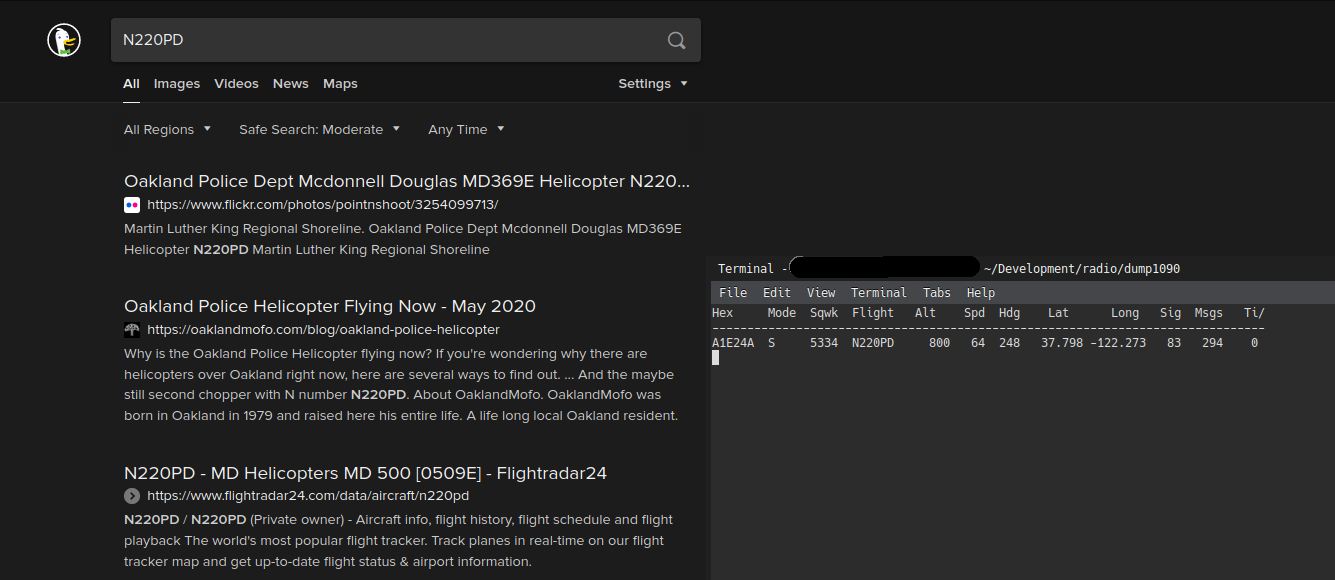Image resolution: width=1335 pixels, height=580 pixels.
Task: Open the N220PD MD Helicopters Flightradar24 result
Action: [x=365, y=473]
